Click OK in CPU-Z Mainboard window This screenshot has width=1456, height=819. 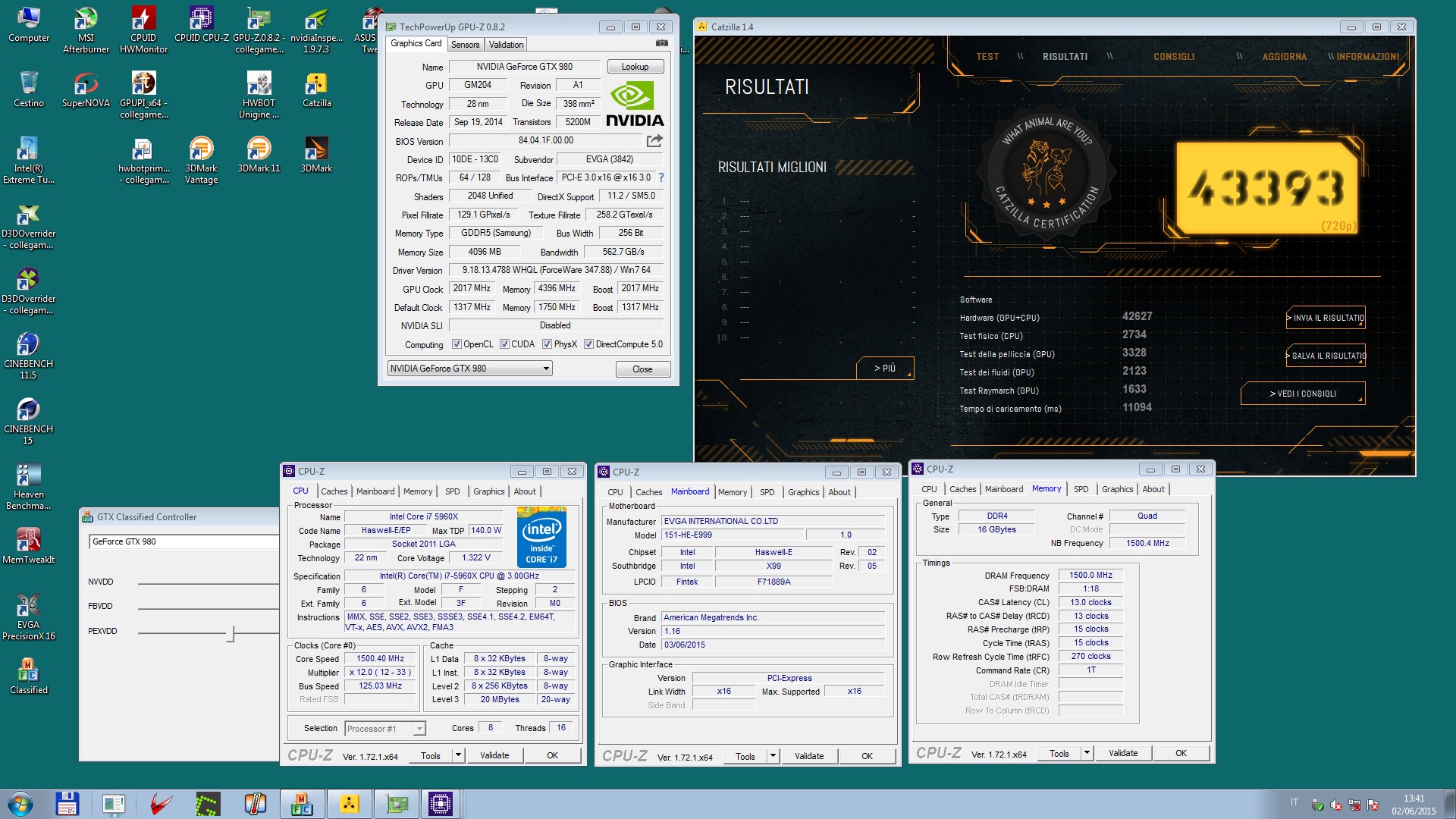867,756
